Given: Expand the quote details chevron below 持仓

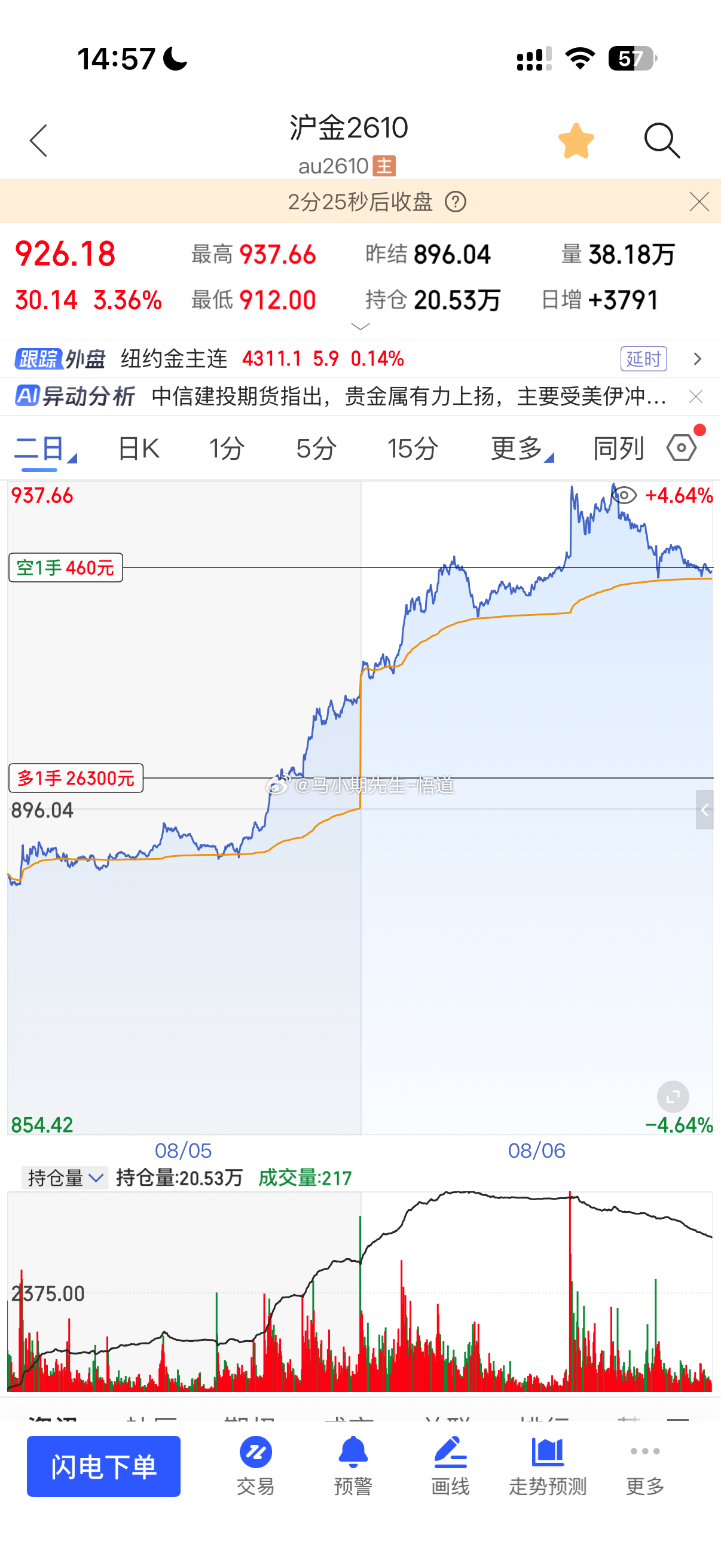Looking at the screenshot, I should click(360, 327).
